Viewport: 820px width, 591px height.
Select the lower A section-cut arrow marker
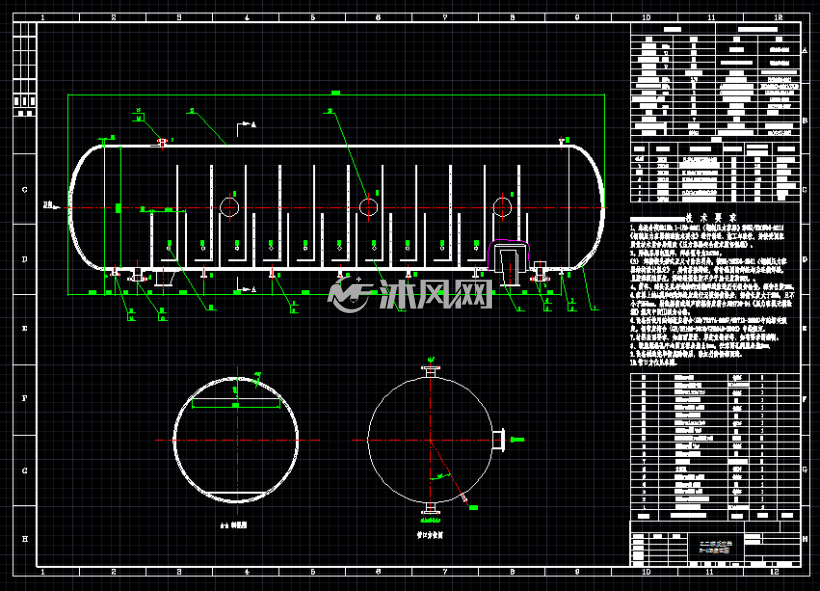point(246,286)
